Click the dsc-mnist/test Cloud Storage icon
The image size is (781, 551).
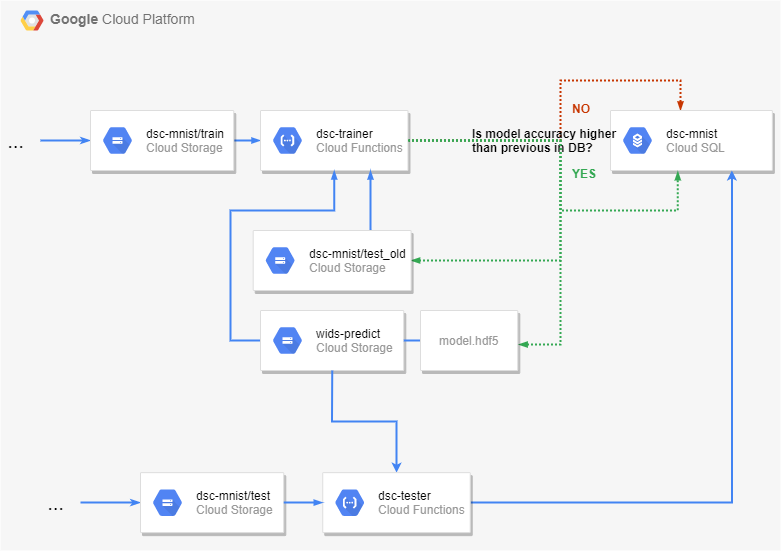pyautogui.click(x=167, y=502)
